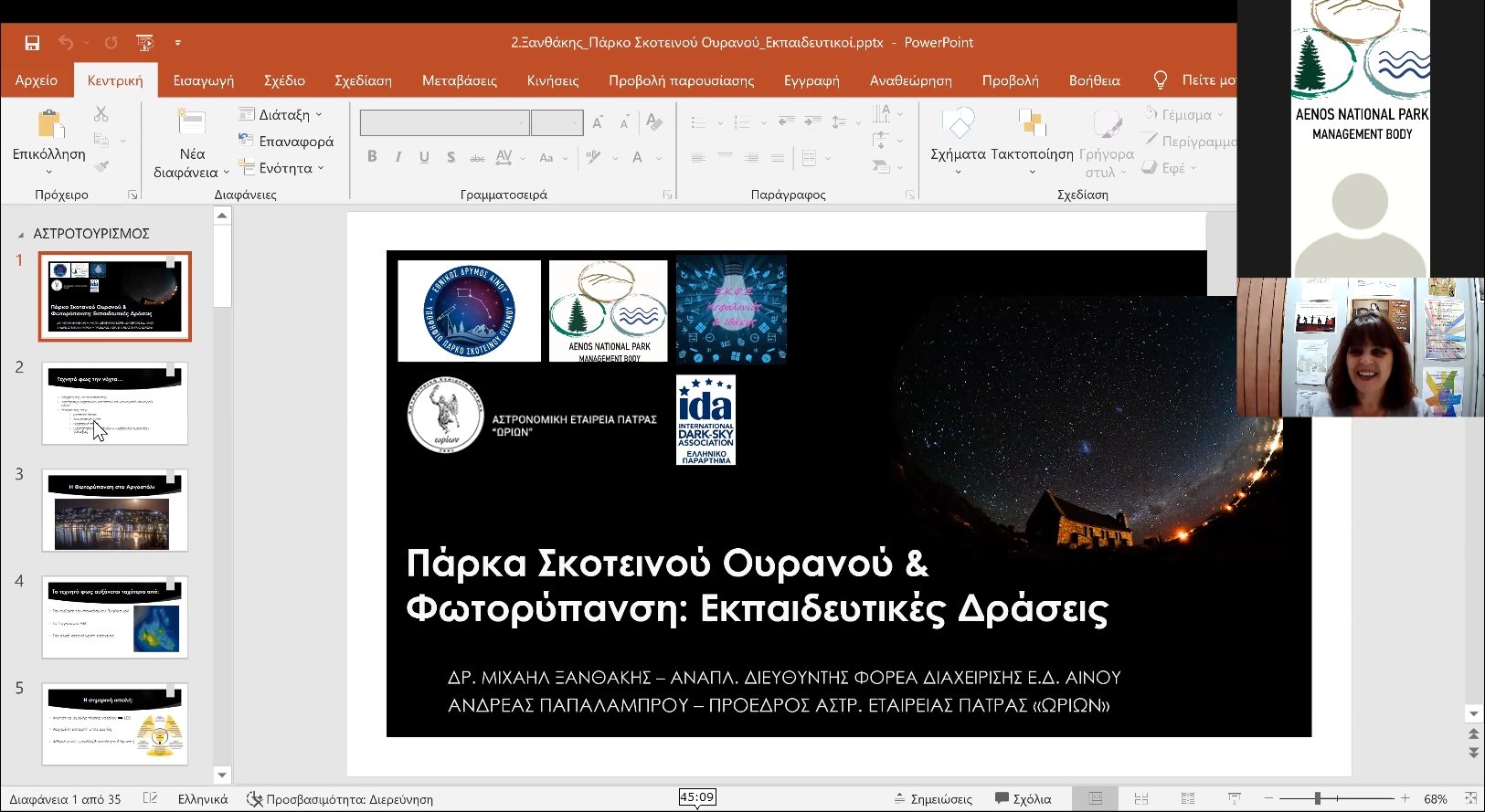The width and height of the screenshot is (1485, 812).
Task: Toggle strikethrough abc button
Action: click(x=477, y=157)
